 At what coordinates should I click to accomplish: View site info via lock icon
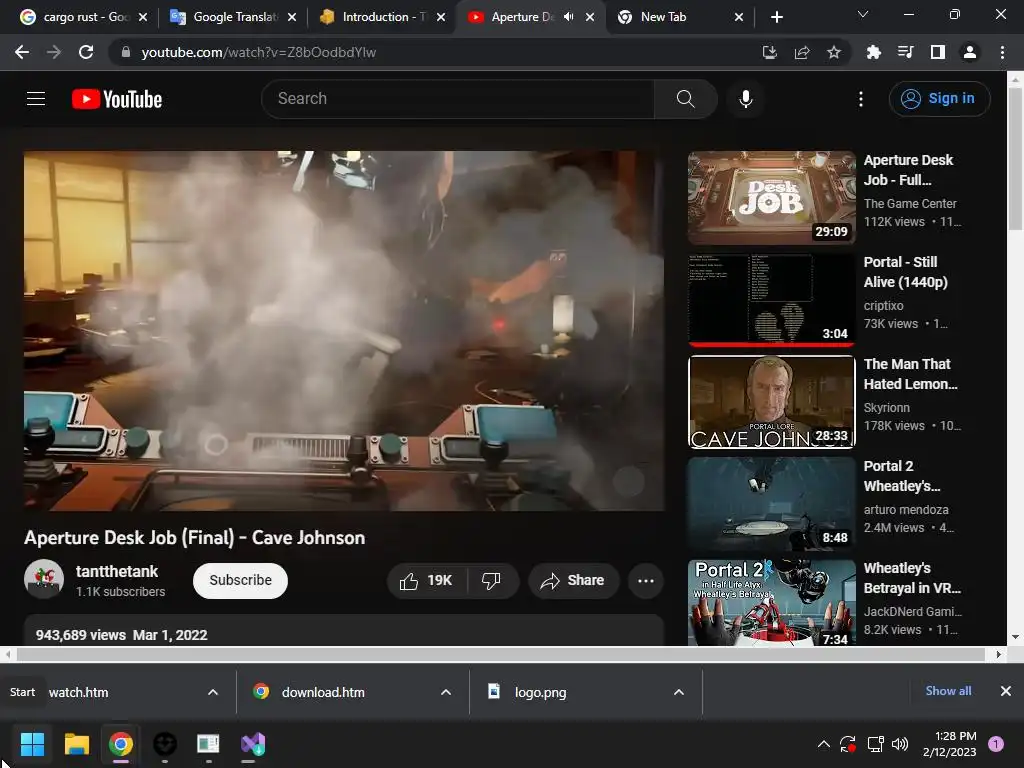(126, 52)
